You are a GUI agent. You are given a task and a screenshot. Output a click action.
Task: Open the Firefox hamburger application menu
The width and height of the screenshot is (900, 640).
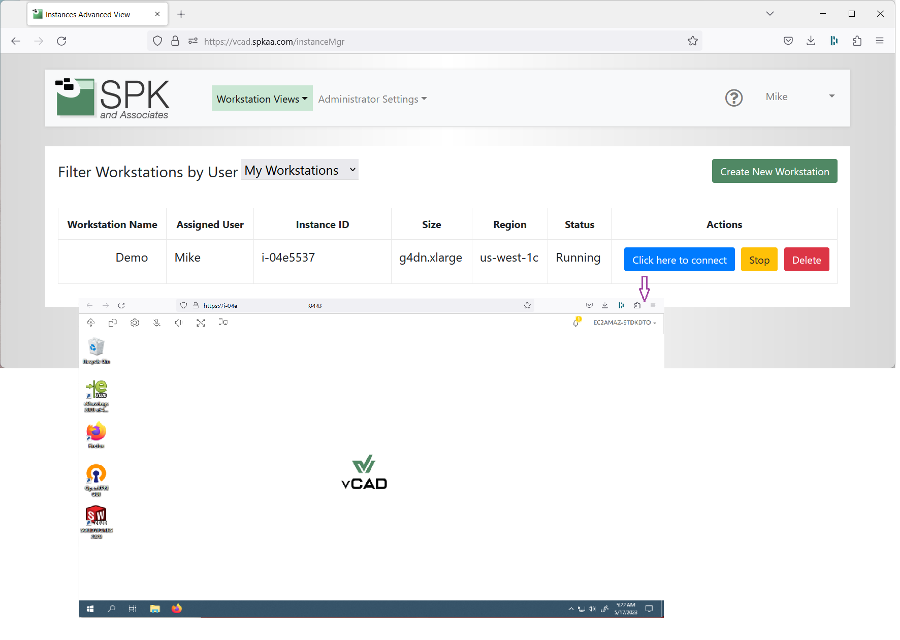pos(879,41)
